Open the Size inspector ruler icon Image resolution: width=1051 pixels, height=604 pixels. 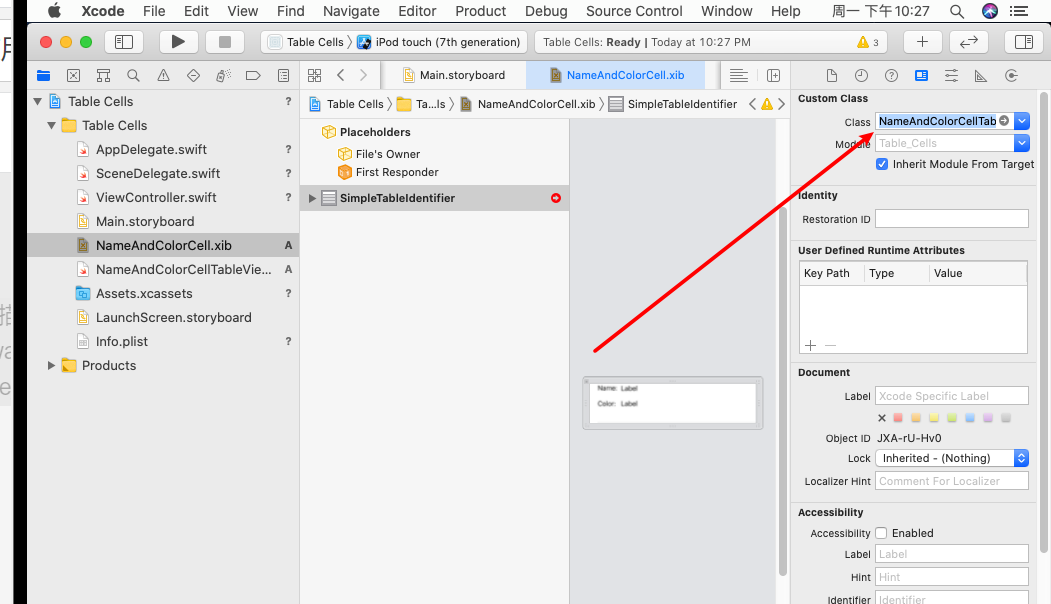point(980,75)
